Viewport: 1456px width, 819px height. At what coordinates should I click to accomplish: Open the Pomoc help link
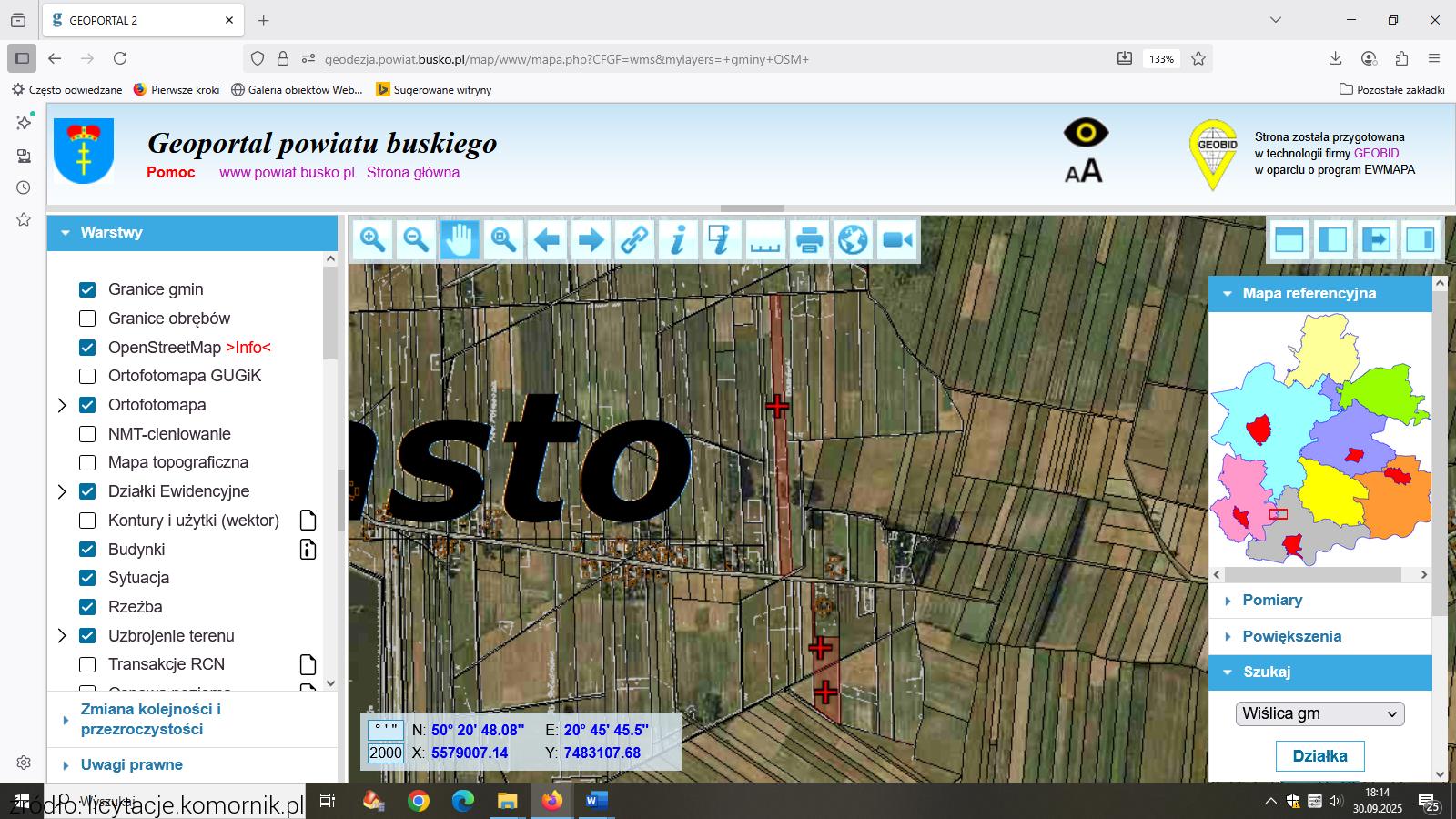coord(171,173)
